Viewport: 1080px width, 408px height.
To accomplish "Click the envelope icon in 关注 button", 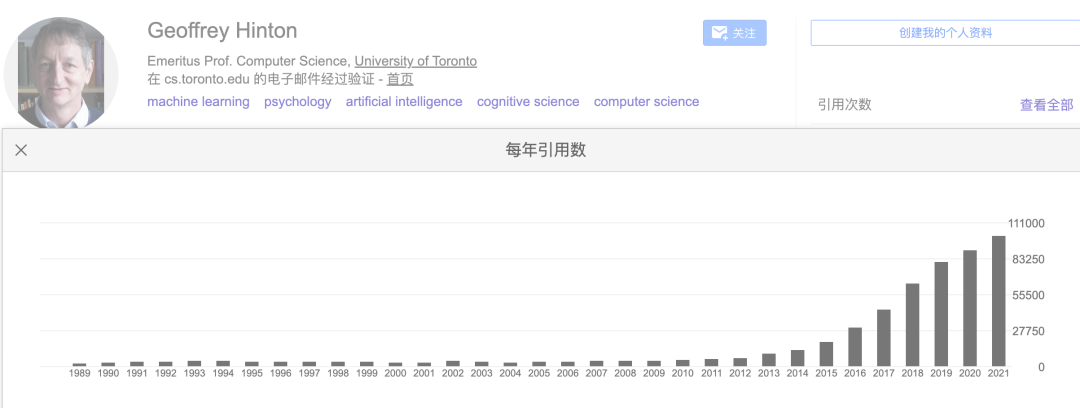I will [x=719, y=33].
